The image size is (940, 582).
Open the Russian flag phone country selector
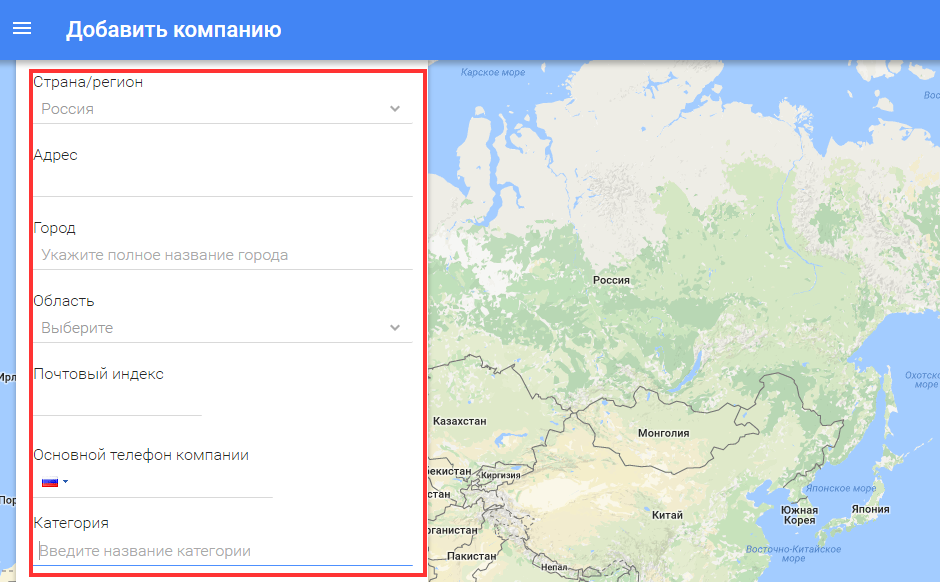[x=55, y=482]
